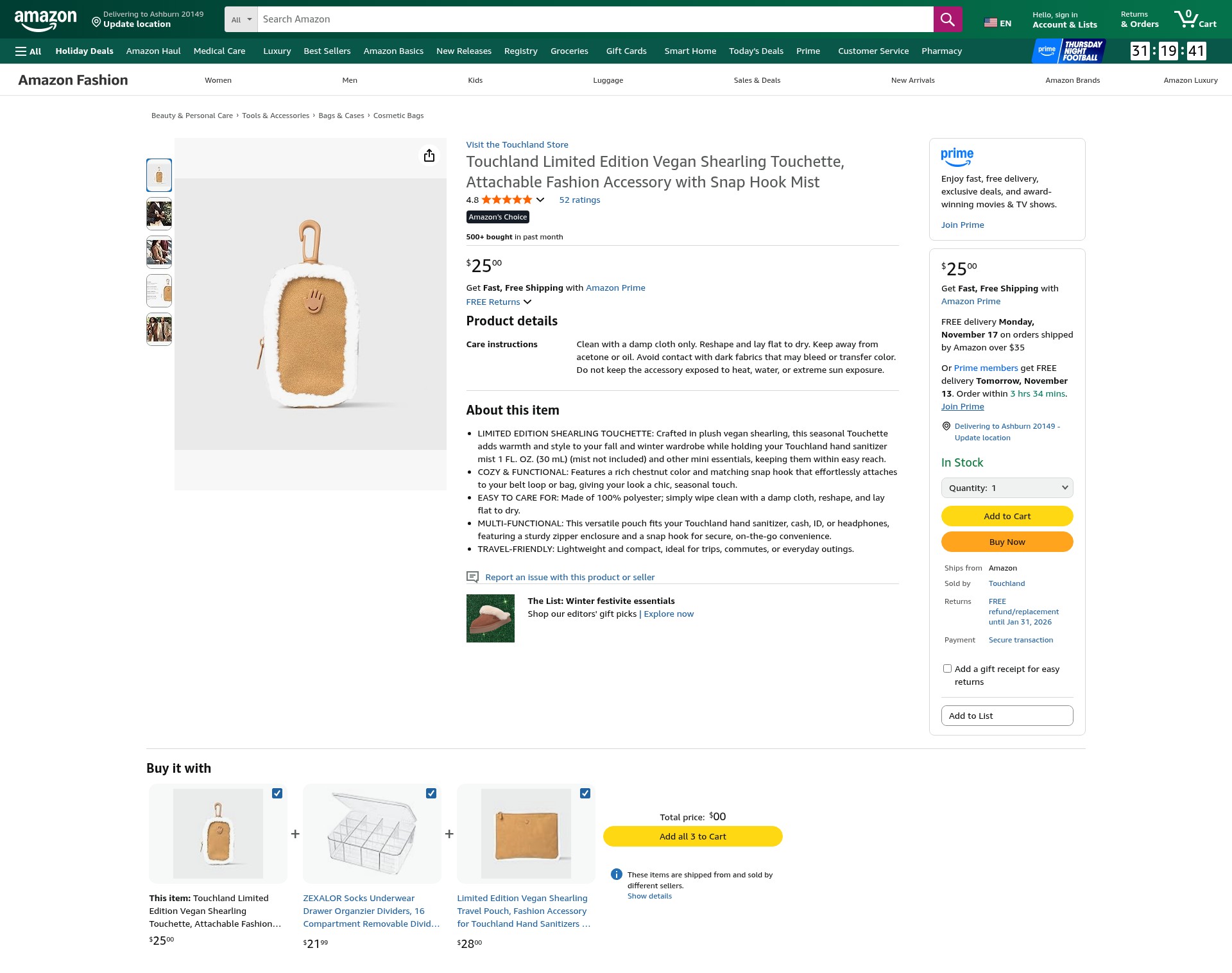Viewport: 1232px width, 973px height.
Task: Uncheck the ZEXALOR drawer organizer item
Action: [x=431, y=793]
